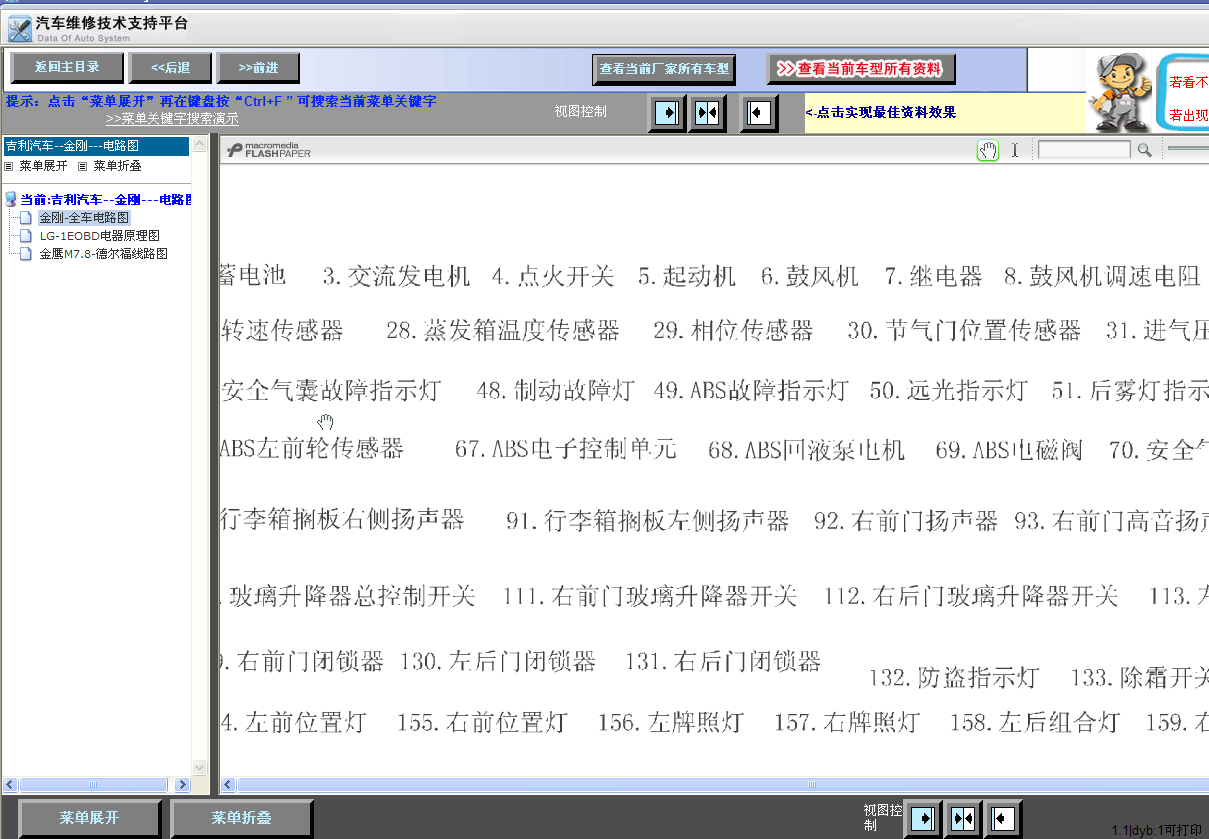1209x839 pixels.
Task: Go forward with >>前进 button
Action: click(x=258, y=67)
